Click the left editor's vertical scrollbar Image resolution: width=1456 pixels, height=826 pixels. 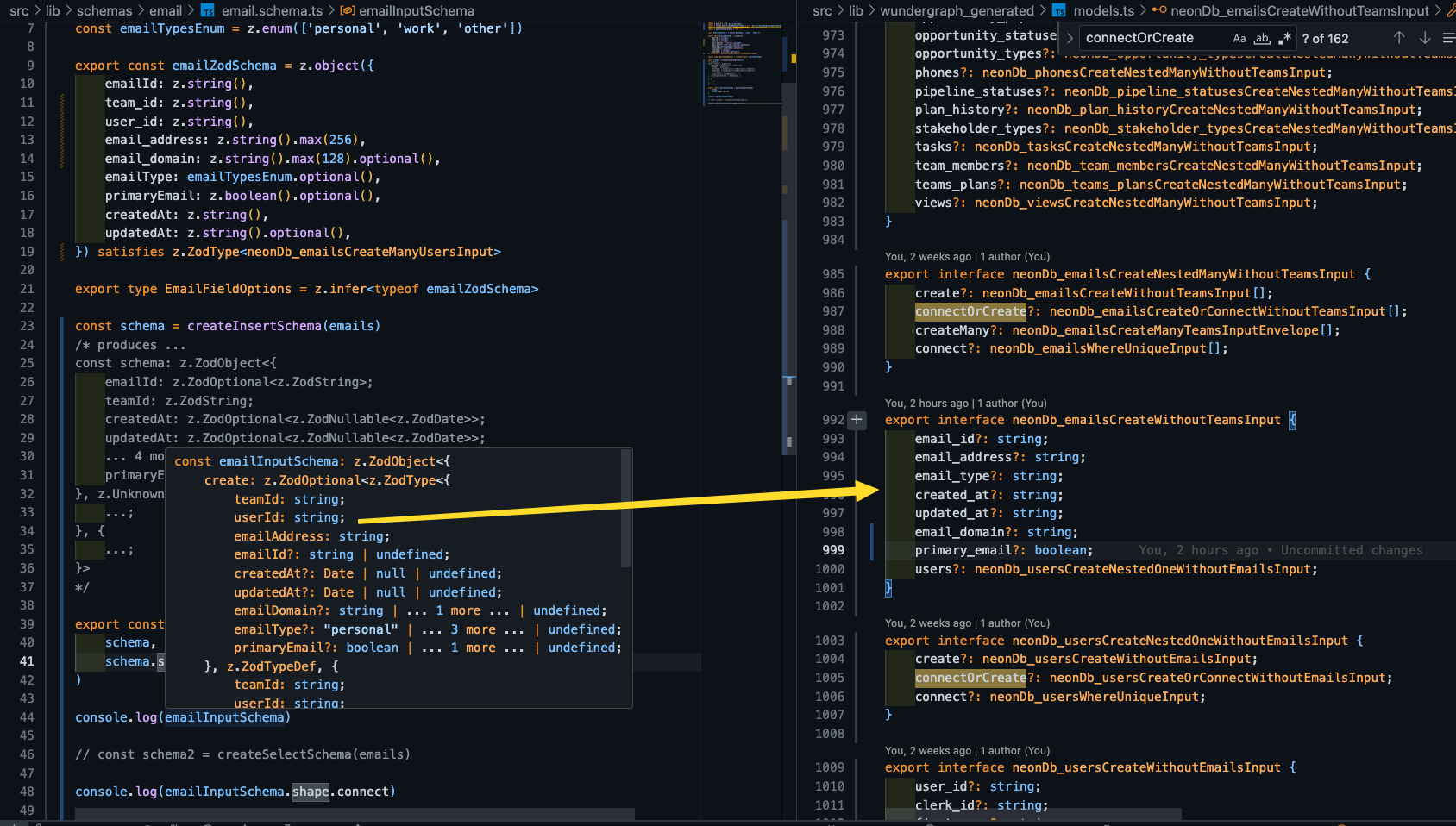click(x=789, y=259)
